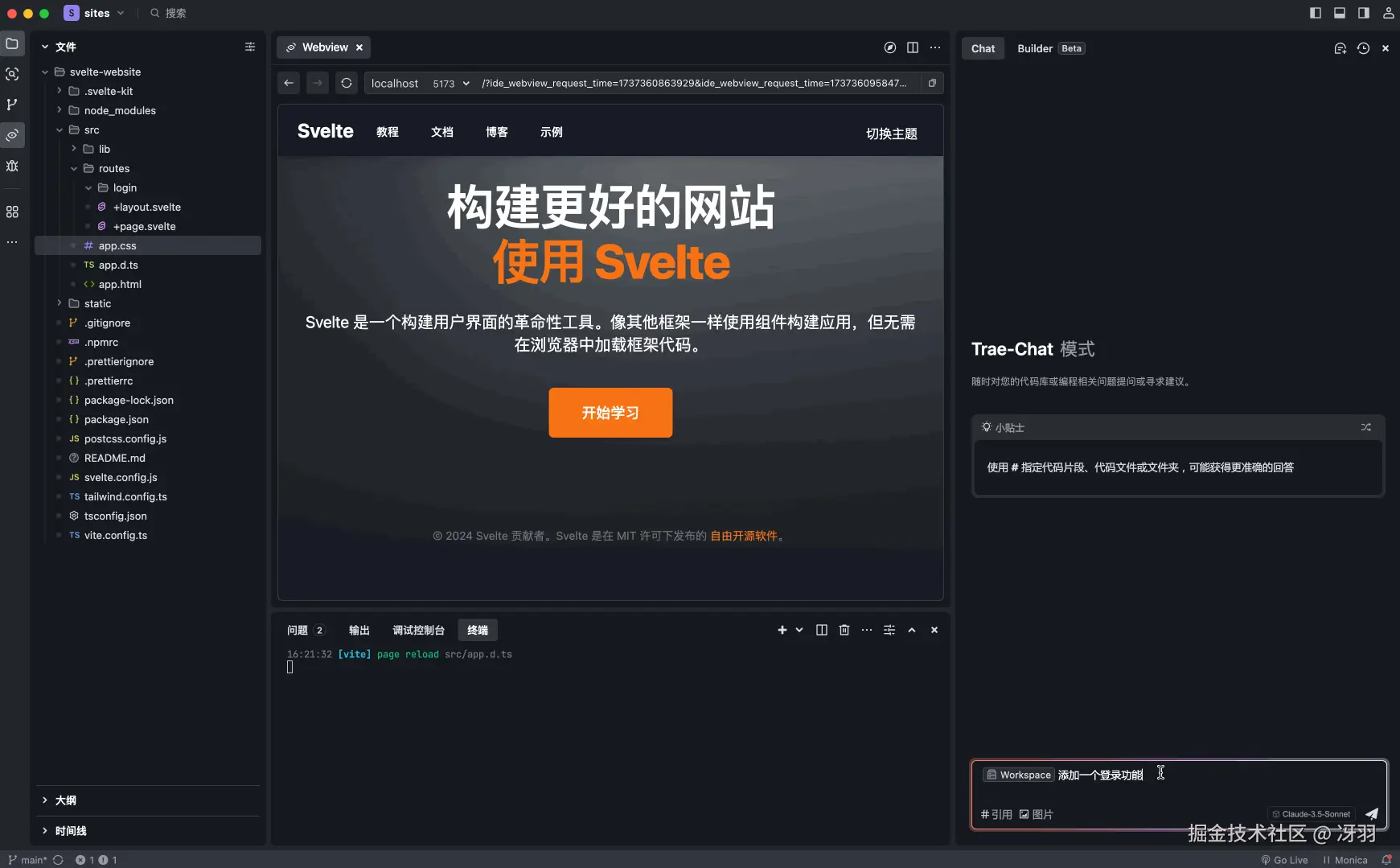The width and height of the screenshot is (1400, 868).
Task: Send the chat message with paper plane icon
Action: point(1372,814)
